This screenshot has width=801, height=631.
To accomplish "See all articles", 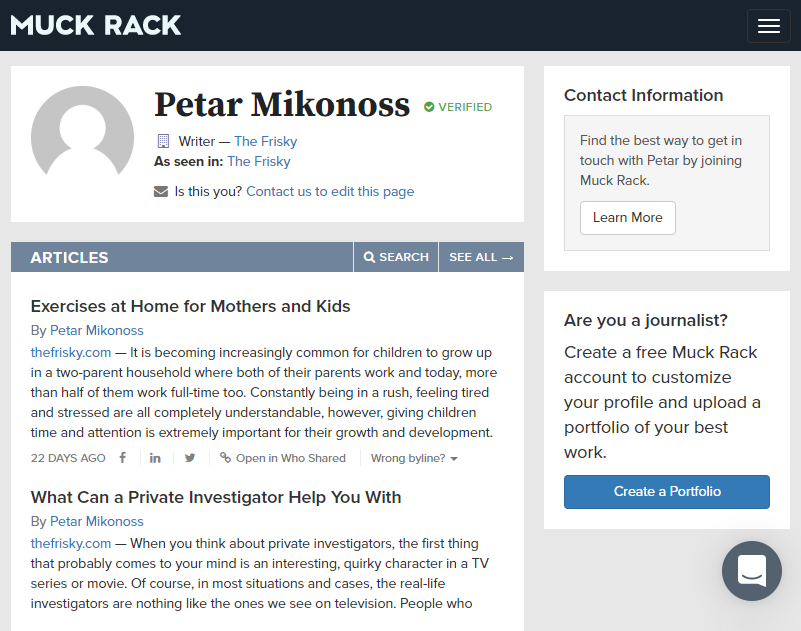I will (481, 257).
